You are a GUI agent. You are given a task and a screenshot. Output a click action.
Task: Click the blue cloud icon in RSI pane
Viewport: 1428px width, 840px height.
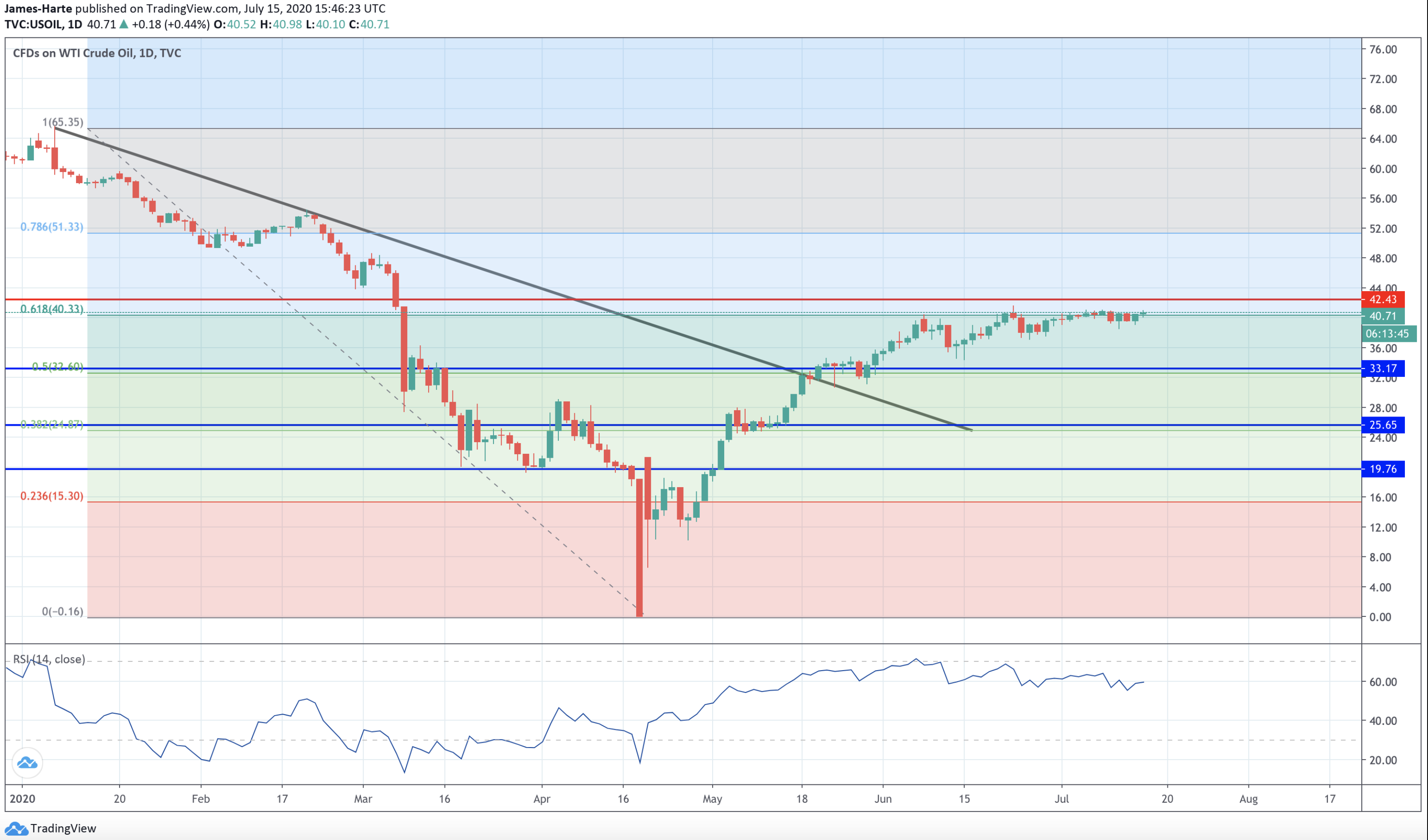coord(27,763)
